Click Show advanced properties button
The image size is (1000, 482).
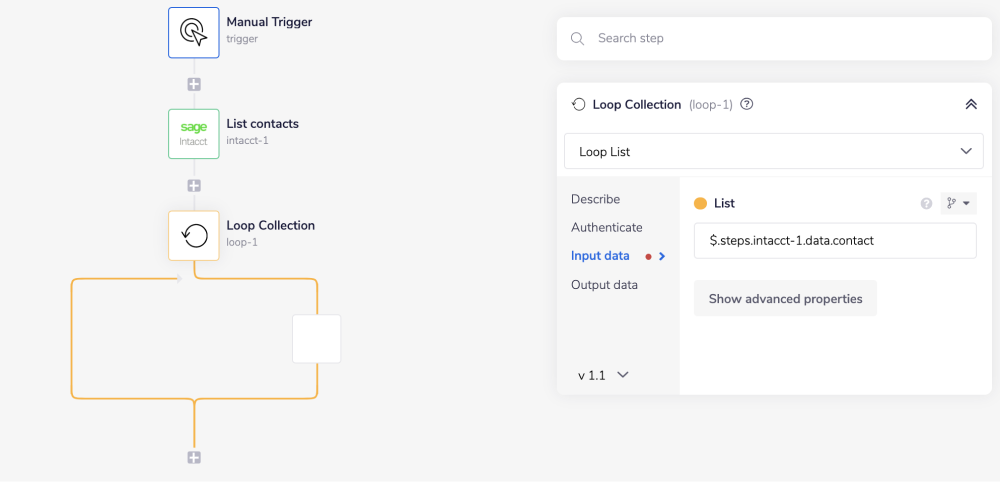point(785,299)
